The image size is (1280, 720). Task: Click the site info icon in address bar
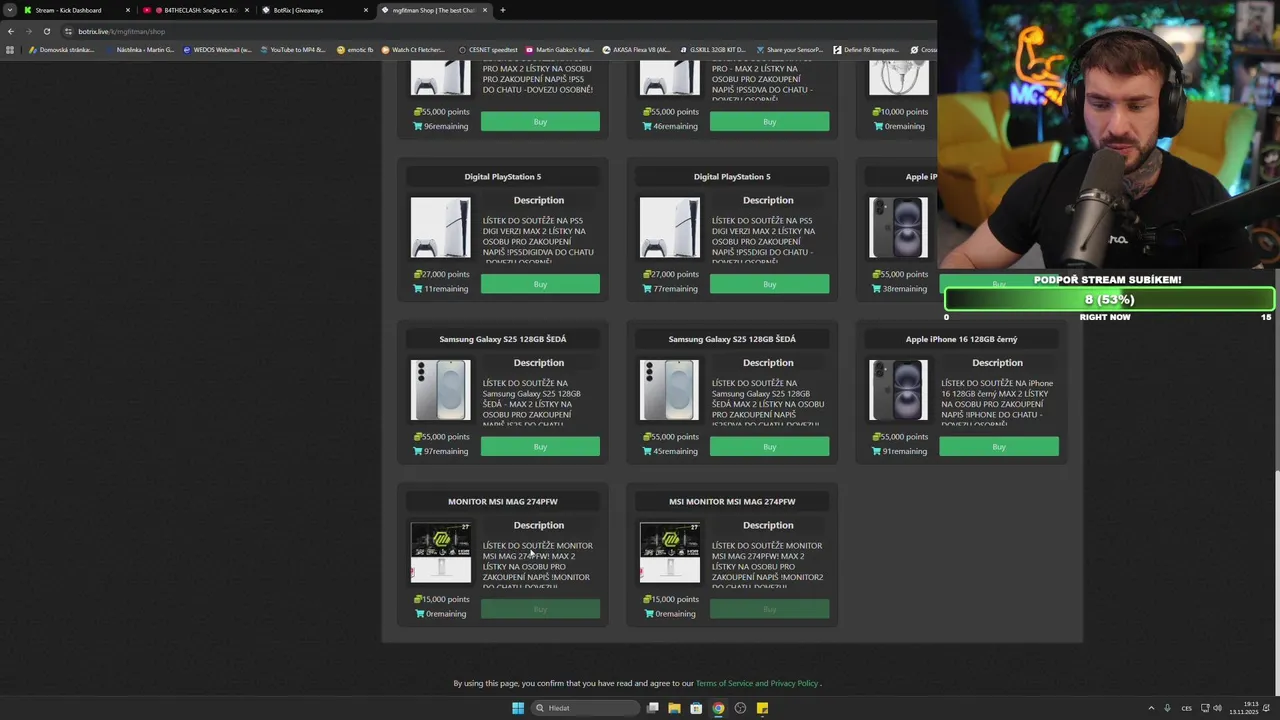click(68, 31)
